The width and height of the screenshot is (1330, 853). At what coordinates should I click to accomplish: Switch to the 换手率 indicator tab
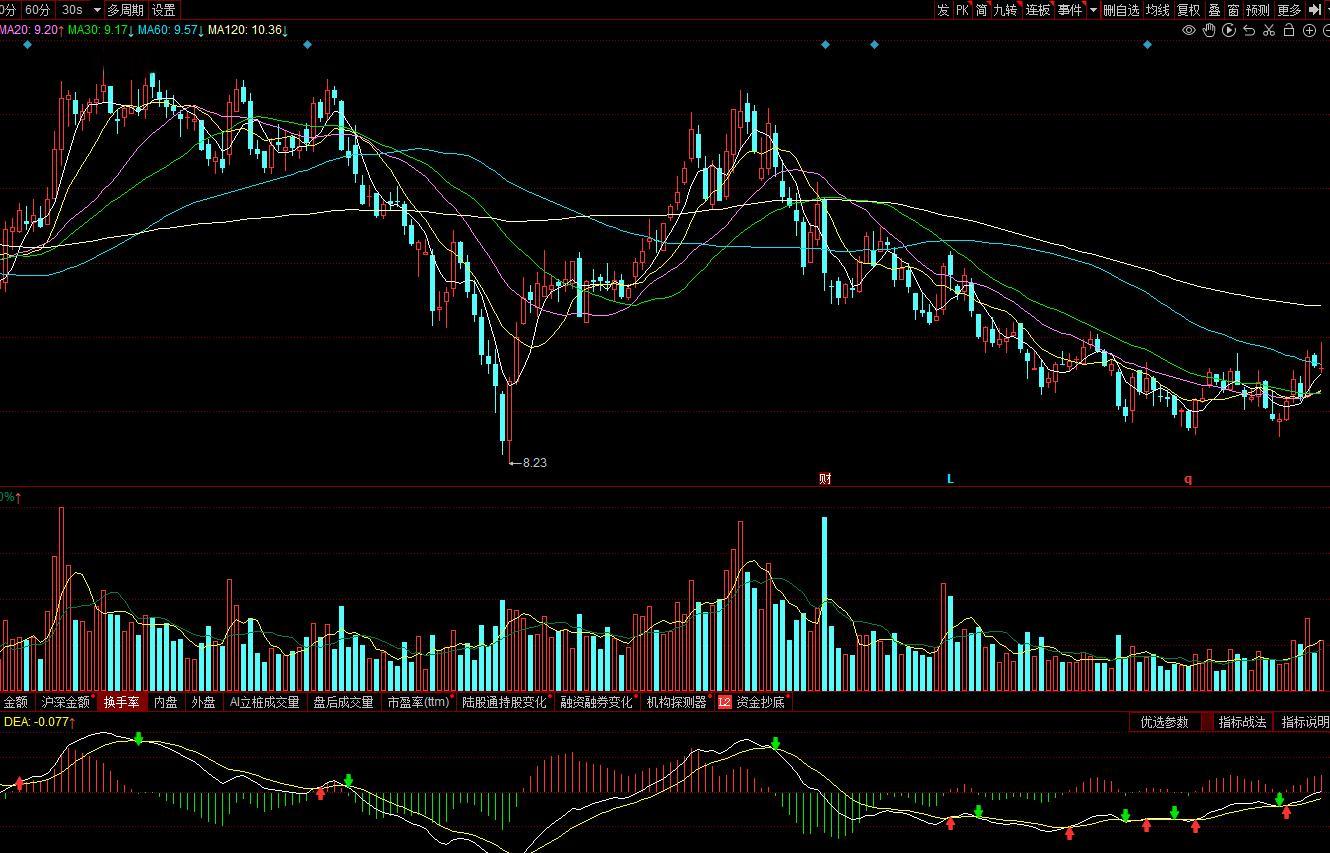[122, 702]
